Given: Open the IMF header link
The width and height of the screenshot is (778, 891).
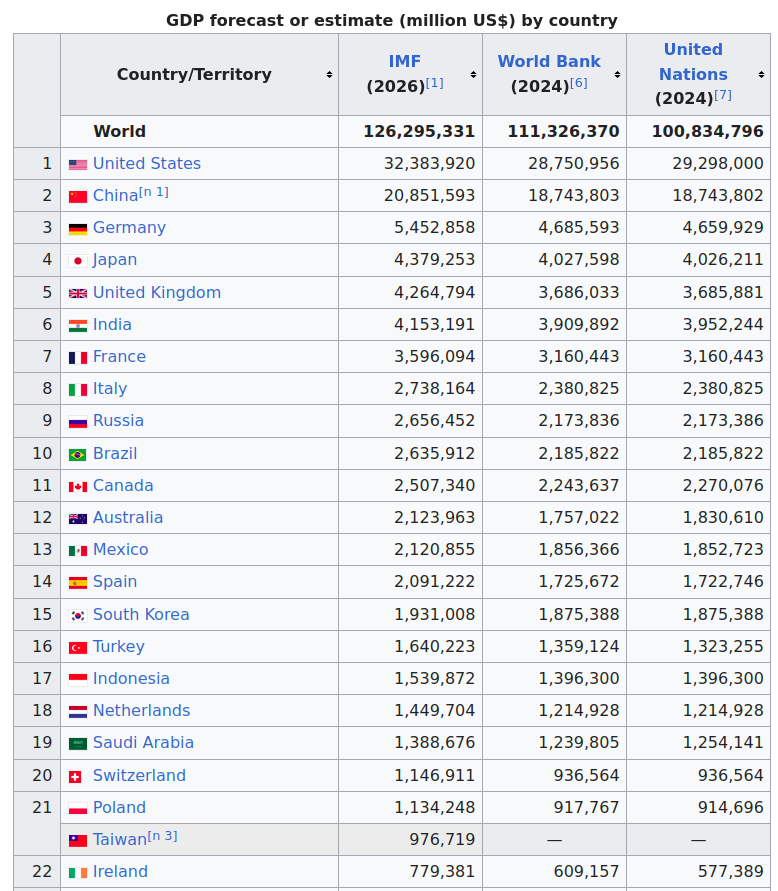Looking at the screenshot, I should click(405, 61).
